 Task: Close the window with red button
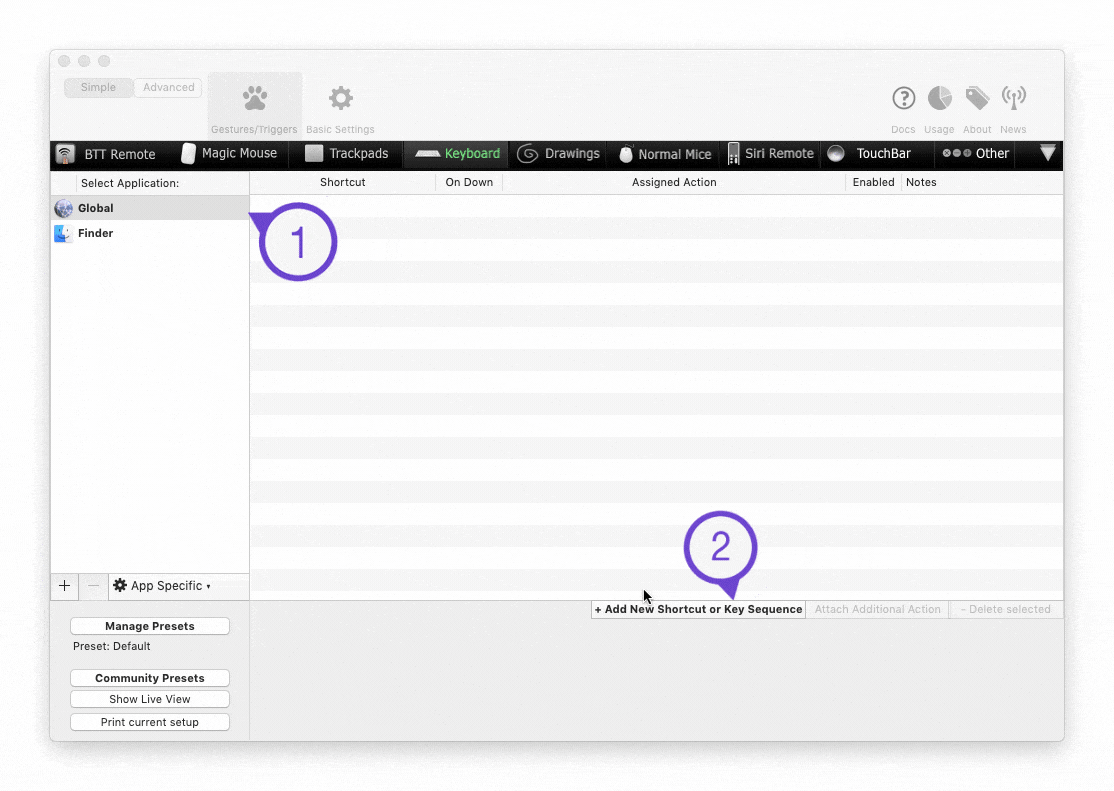tap(64, 61)
